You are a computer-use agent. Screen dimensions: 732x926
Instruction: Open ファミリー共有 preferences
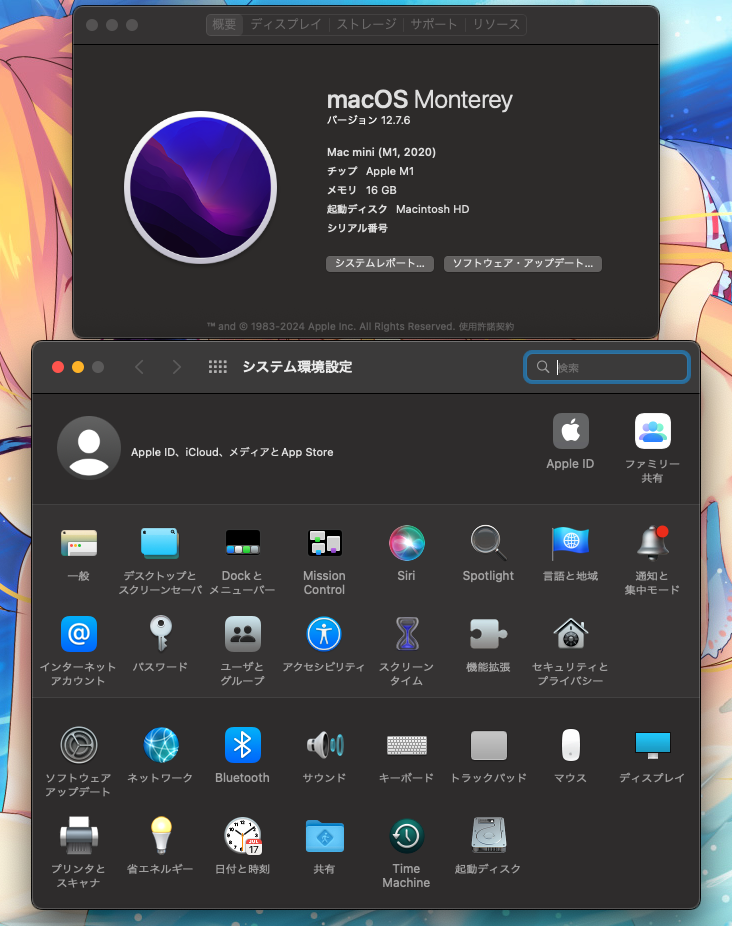click(x=652, y=431)
